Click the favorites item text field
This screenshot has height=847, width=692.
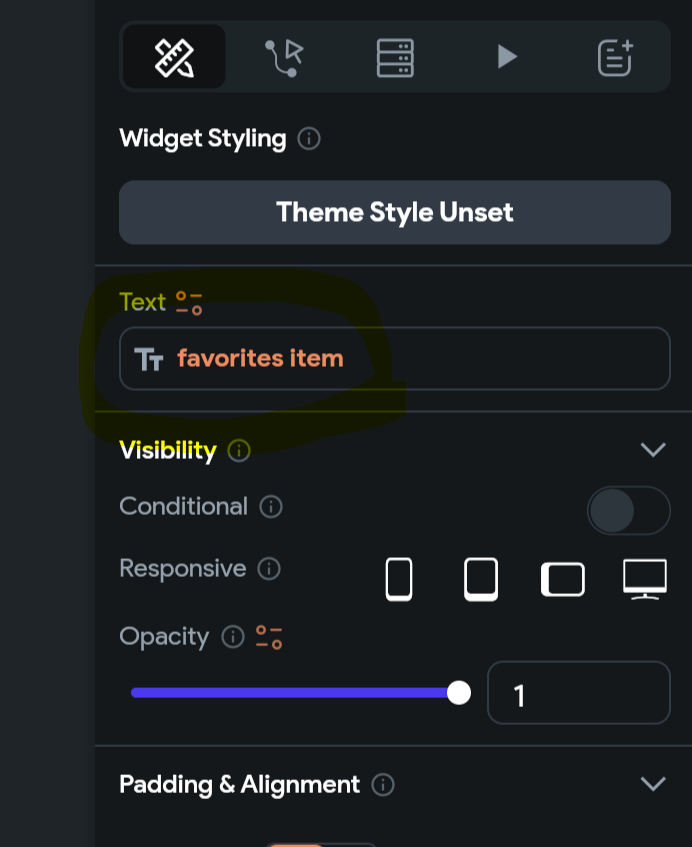(394, 358)
